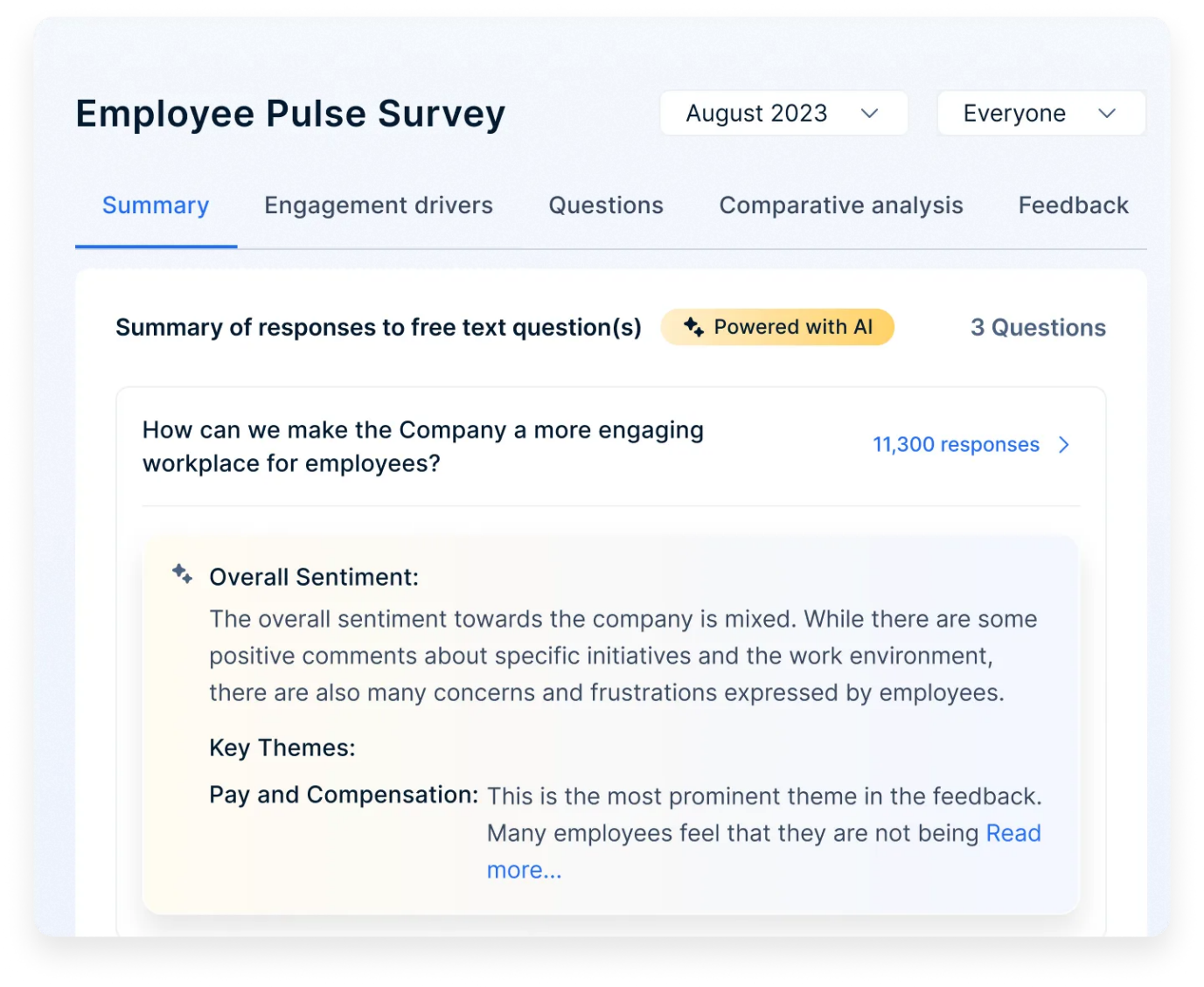Open the 11,300 responses link
The height and width of the screenshot is (987, 1204).
point(955,445)
